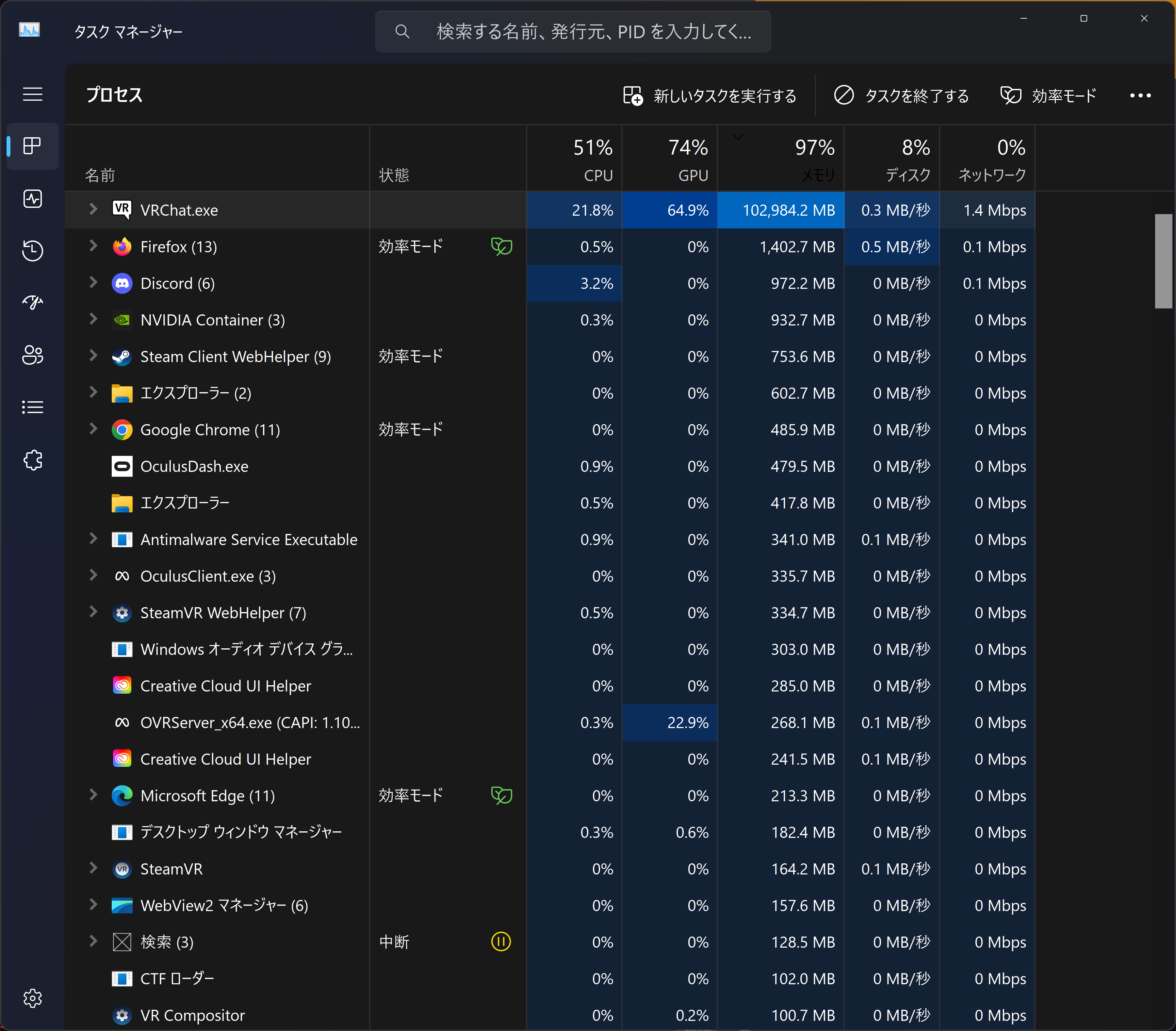
Task: Sort by the GPU column header
Action: tap(670, 158)
